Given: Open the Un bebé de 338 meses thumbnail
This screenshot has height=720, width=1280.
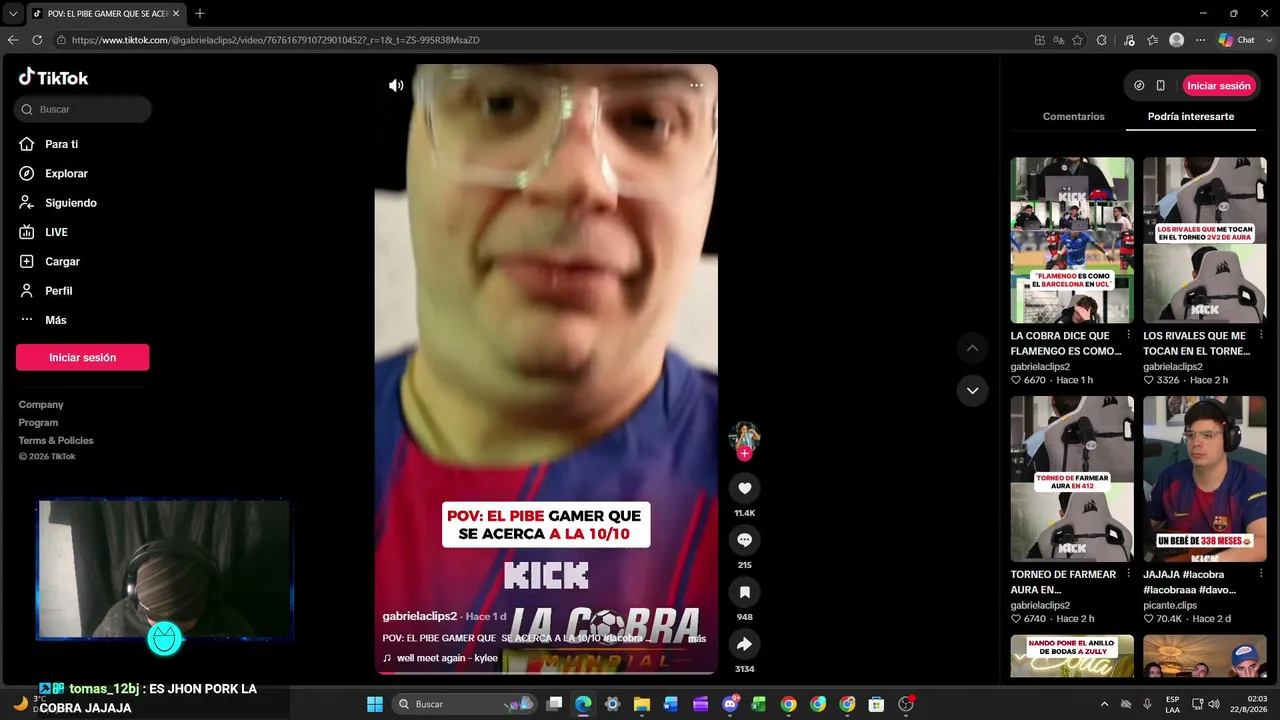Looking at the screenshot, I should tap(1205, 479).
